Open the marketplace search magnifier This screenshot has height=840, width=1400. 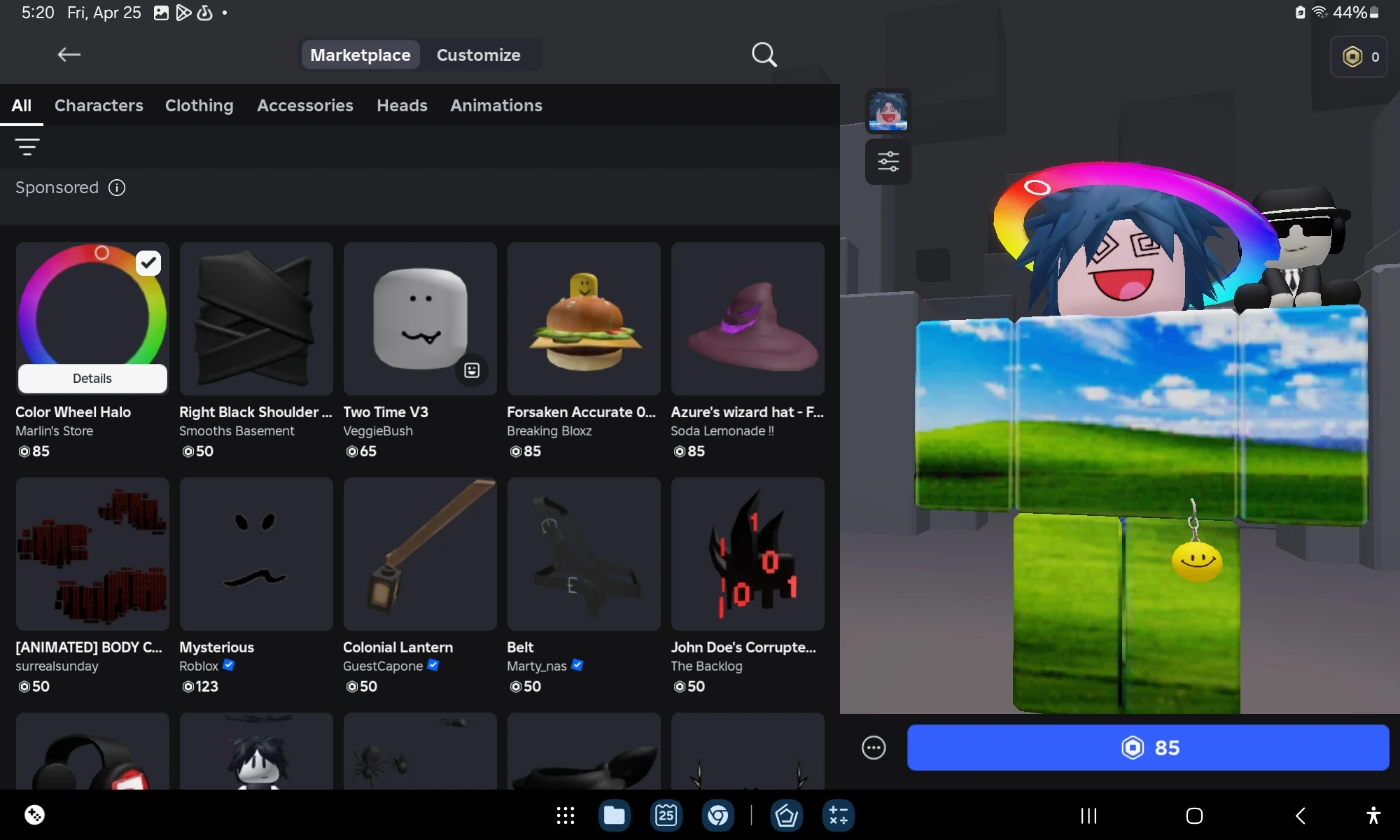pyautogui.click(x=764, y=55)
